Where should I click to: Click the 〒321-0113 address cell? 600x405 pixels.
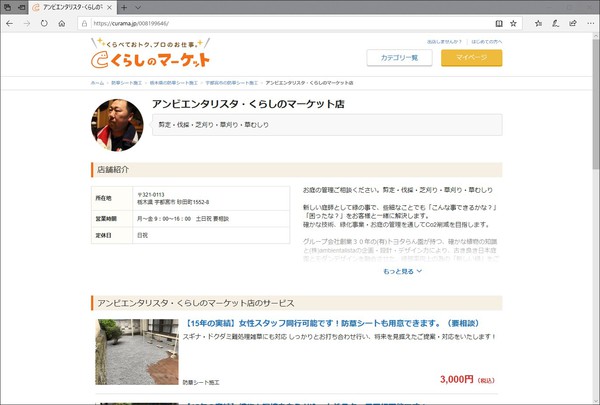211,198
